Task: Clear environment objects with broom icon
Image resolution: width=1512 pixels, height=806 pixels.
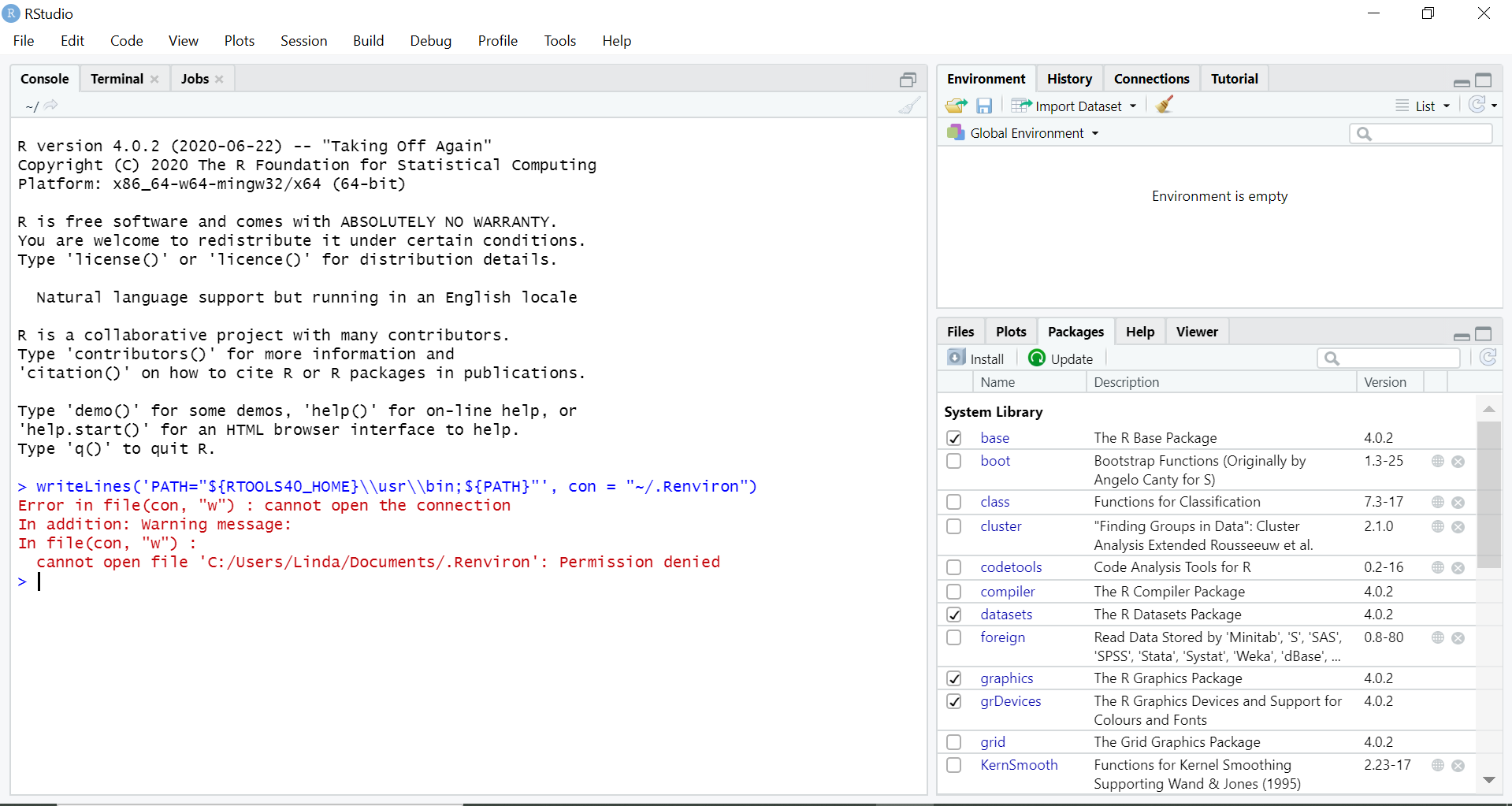Action: 1165,105
